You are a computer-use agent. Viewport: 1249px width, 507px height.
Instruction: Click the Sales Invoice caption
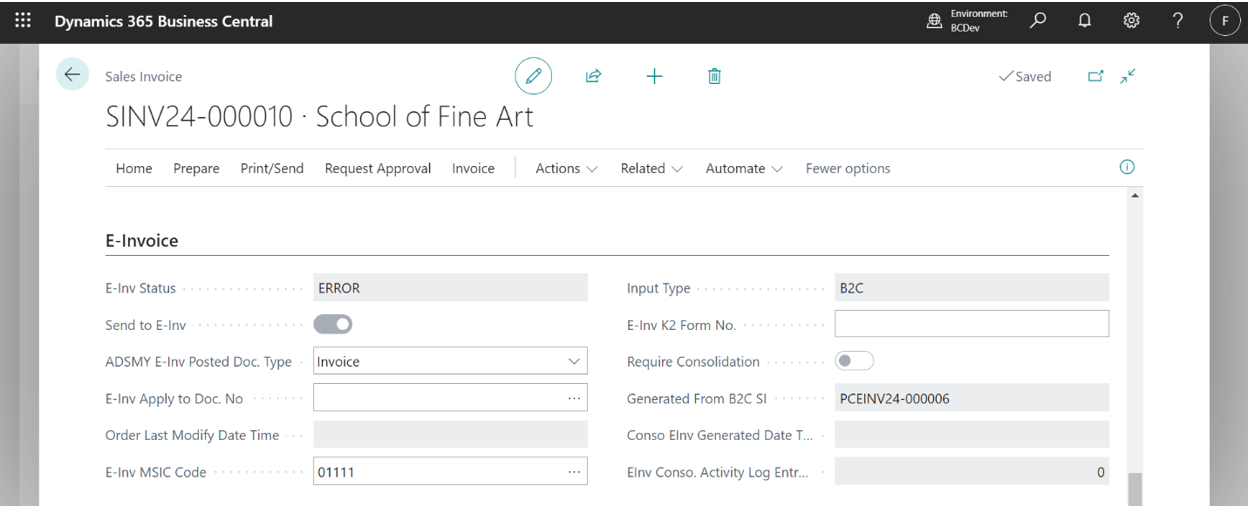click(144, 76)
